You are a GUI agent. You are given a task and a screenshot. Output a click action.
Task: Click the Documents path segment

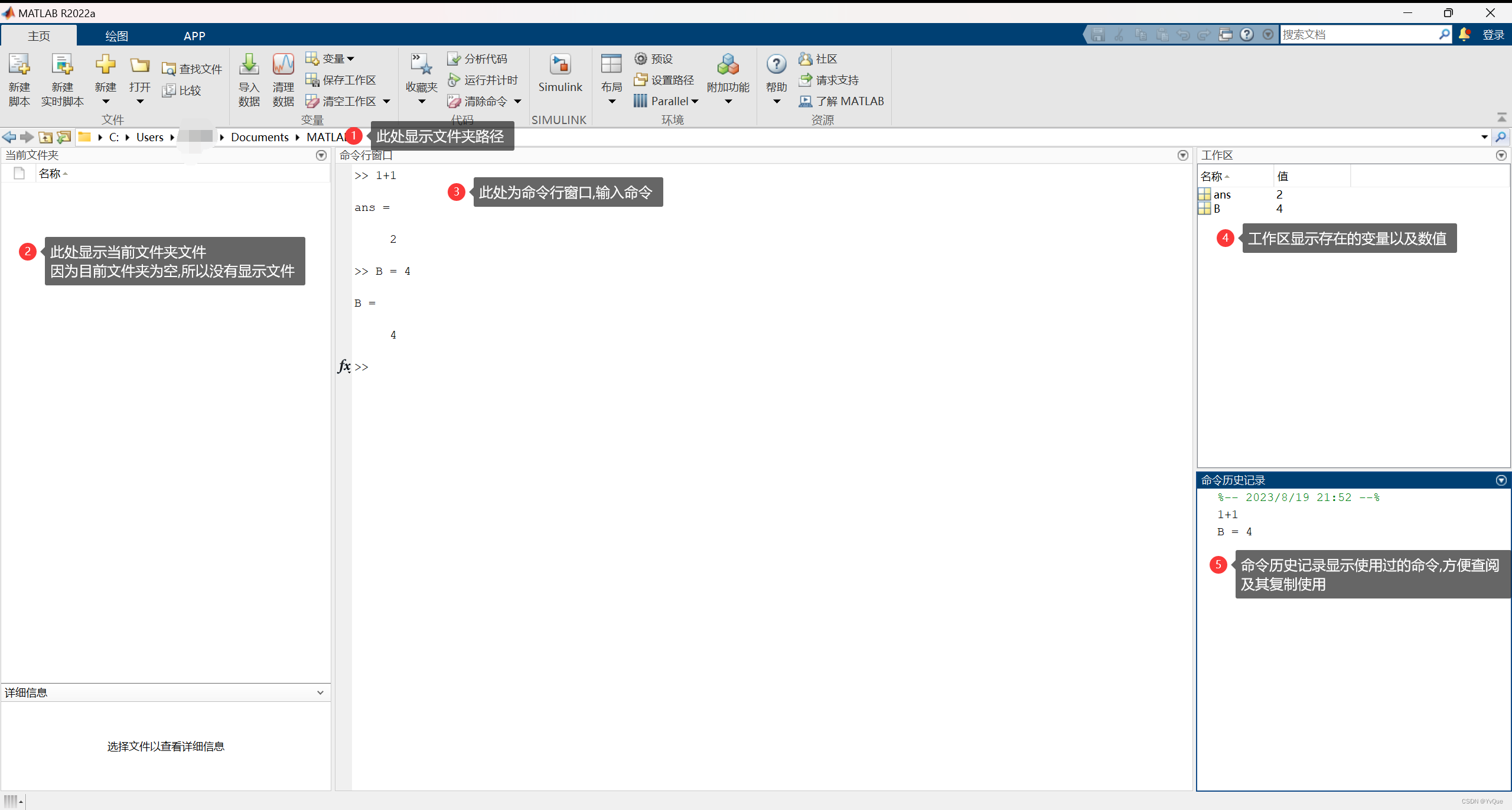[260, 137]
